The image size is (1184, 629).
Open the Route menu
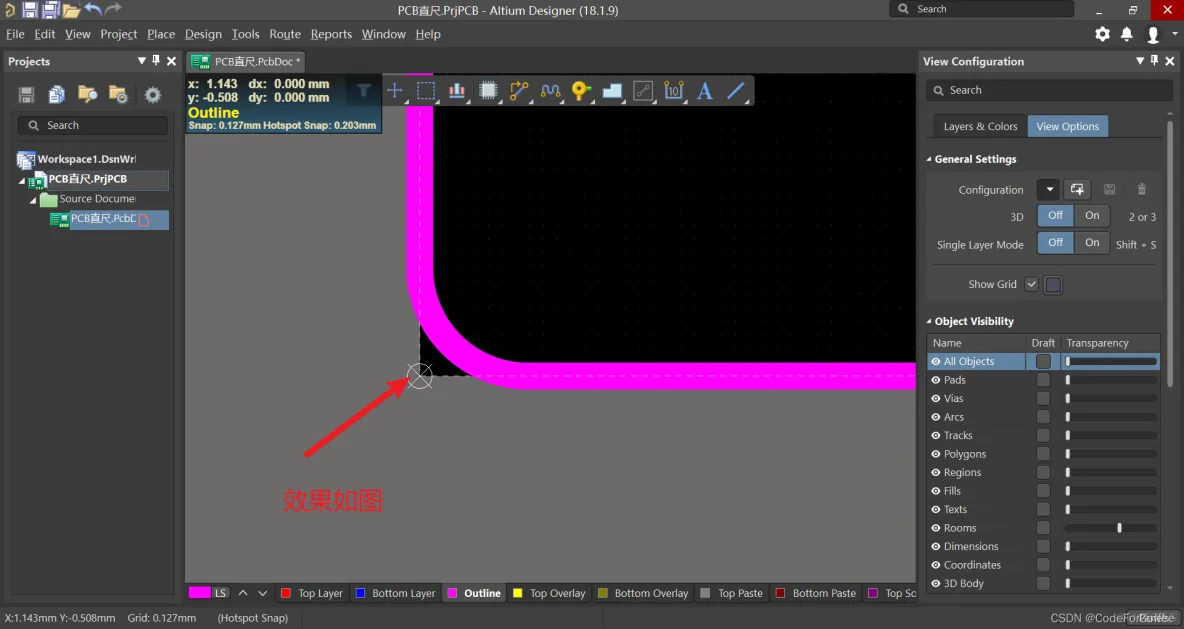coord(285,34)
